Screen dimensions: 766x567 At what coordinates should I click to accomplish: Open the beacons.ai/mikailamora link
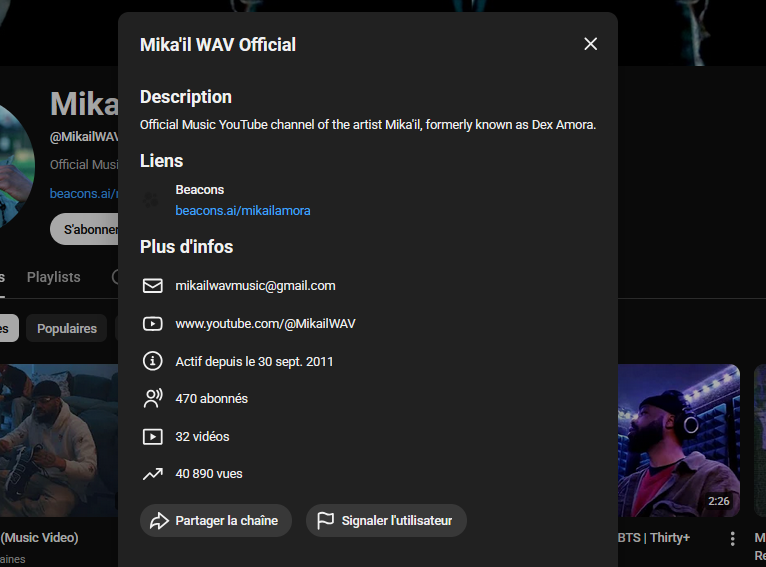[x=243, y=211]
